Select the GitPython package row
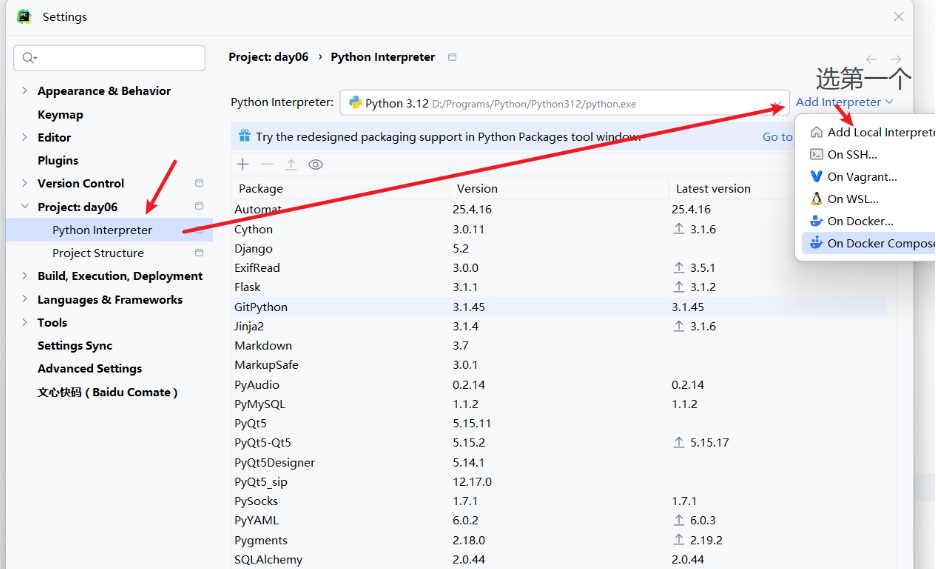The height and width of the screenshot is (569, 936). pyautogui.click(x=559, y=306)
